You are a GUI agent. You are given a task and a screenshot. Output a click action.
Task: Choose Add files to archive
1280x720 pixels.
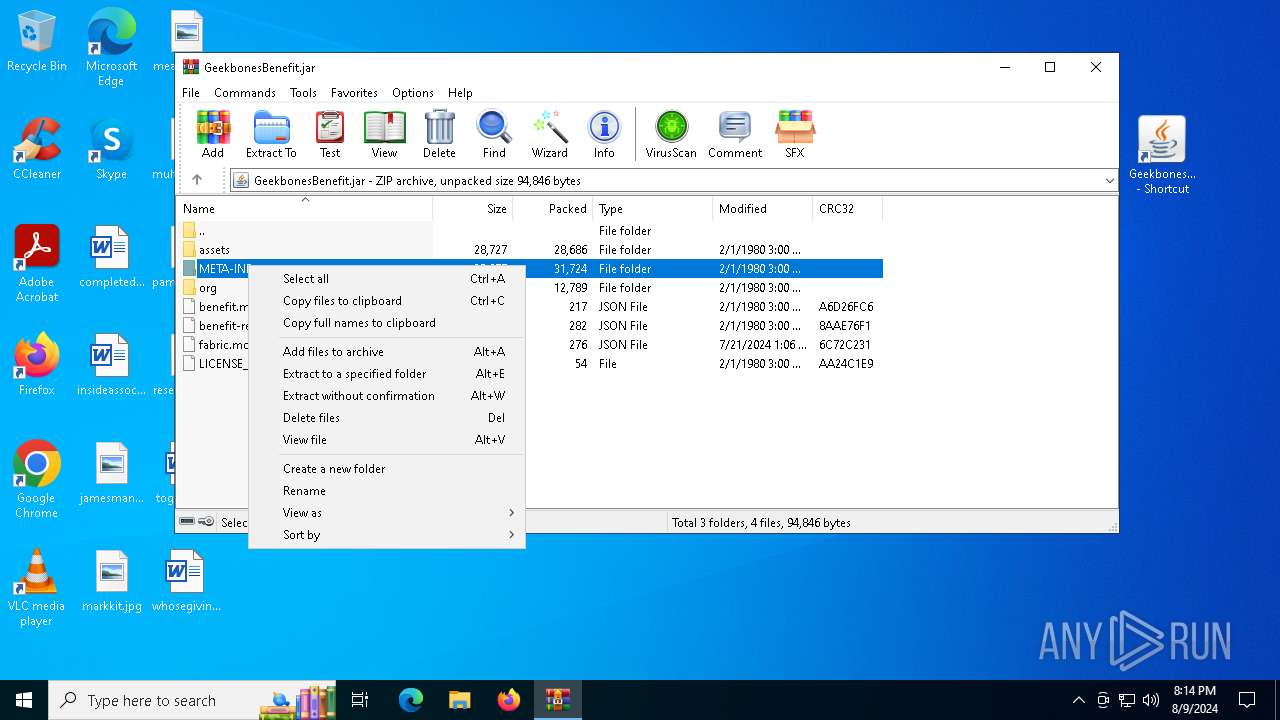[x=387, y=352]
